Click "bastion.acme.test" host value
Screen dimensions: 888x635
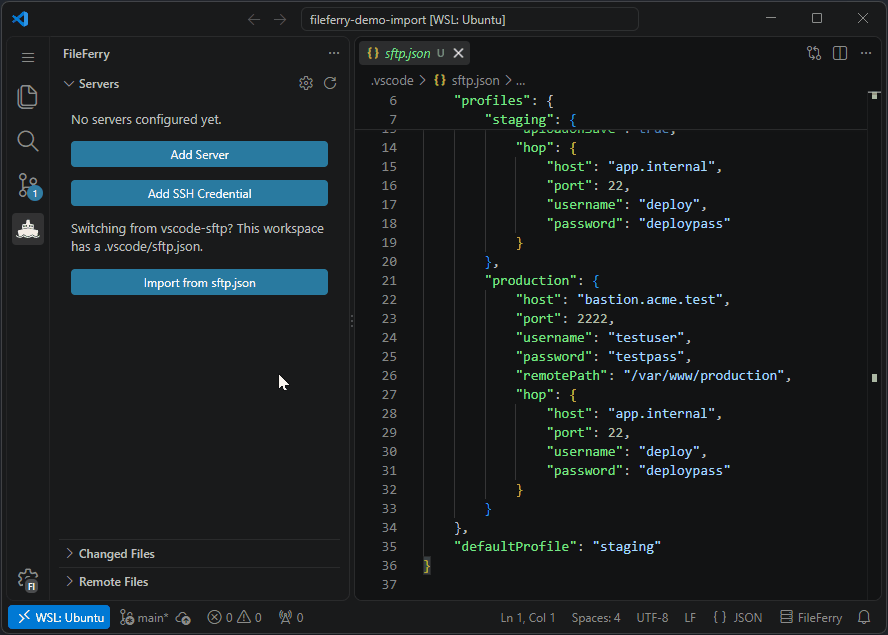[650, 299]
